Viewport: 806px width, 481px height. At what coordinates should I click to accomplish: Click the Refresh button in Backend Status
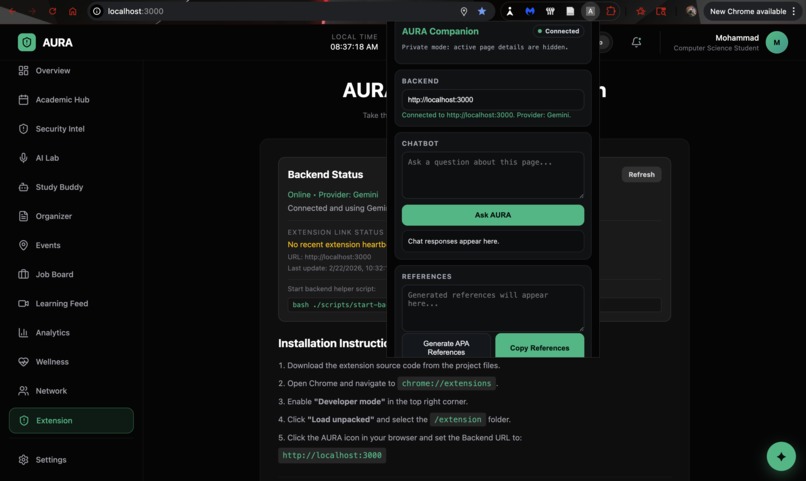641,175
